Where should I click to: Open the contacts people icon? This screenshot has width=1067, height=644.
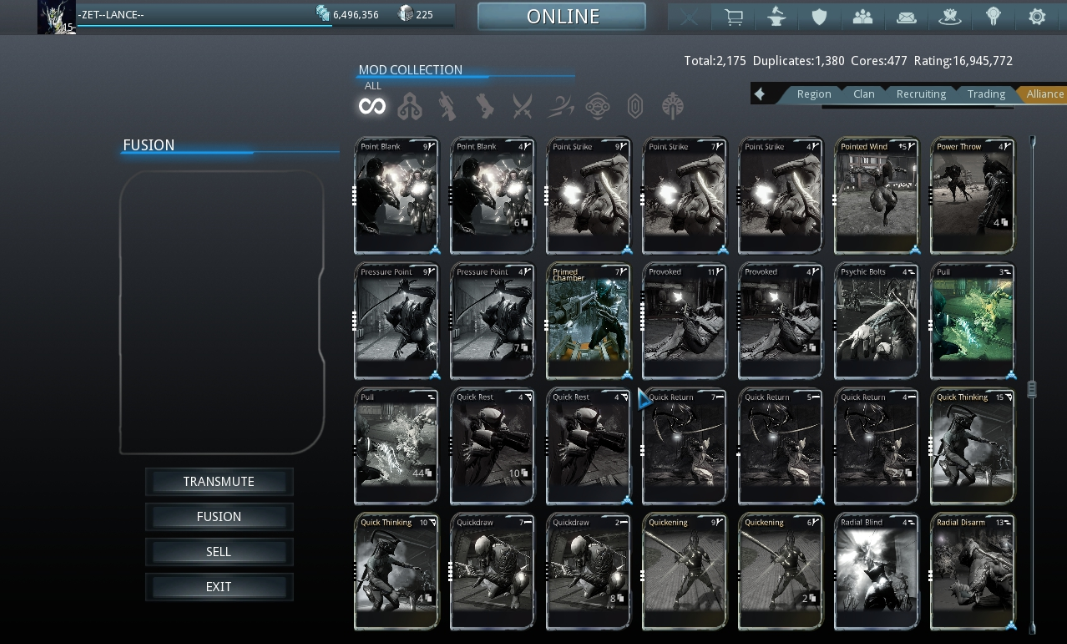863,16
